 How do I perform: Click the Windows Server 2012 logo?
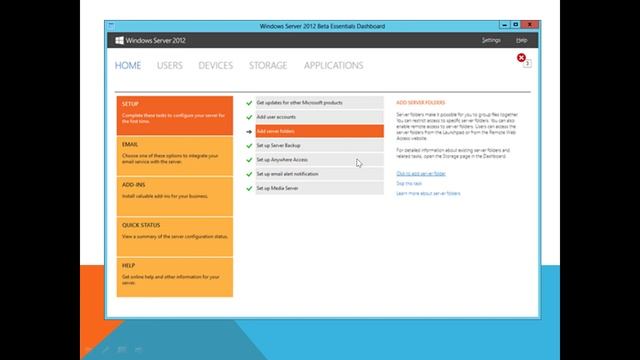(x=119, y=40)
